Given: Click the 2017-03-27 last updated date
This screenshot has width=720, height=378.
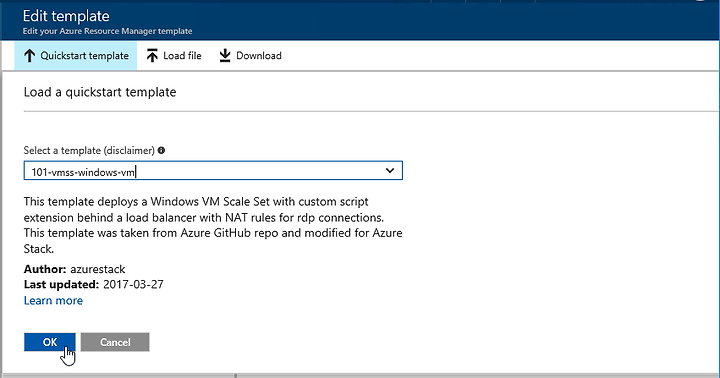Looking at the screenshot, I should (x=133, y=284).
